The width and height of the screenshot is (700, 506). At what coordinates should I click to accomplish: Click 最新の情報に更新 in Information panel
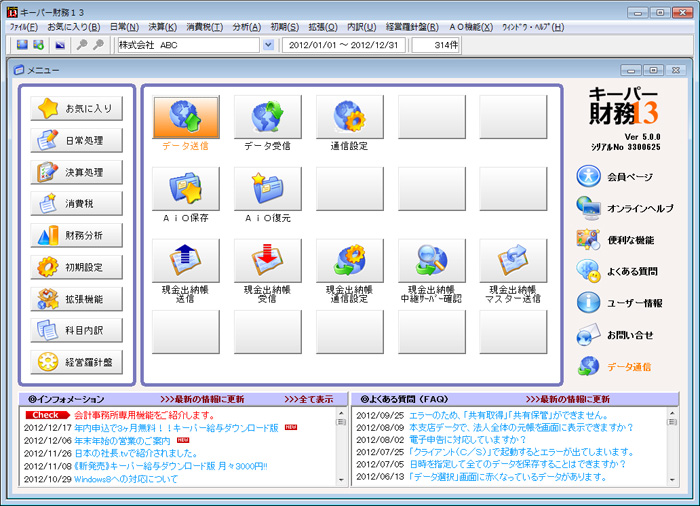pyautogui.click(x=202, y=399)
